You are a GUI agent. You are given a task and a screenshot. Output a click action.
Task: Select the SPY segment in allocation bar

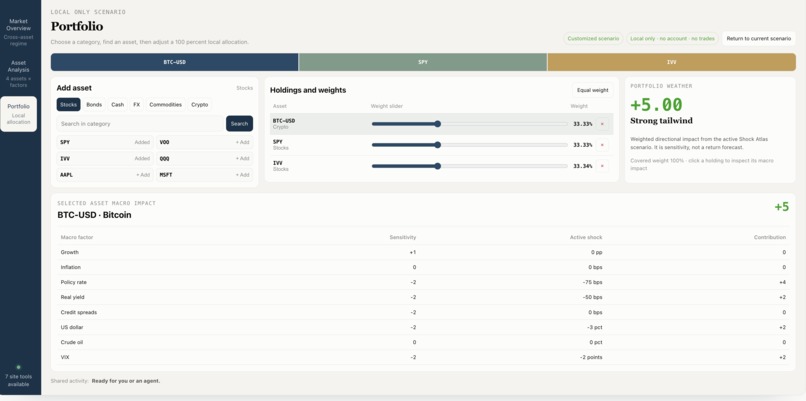coord(423,62)
